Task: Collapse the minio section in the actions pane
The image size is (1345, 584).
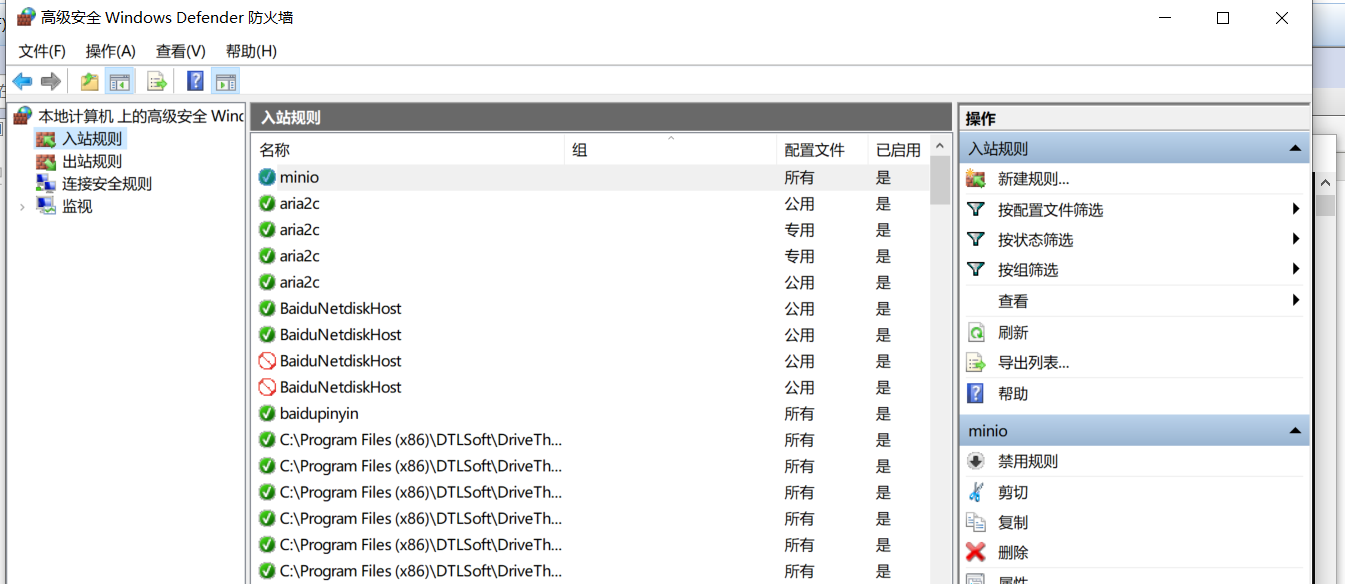Action: [1295, 431]
